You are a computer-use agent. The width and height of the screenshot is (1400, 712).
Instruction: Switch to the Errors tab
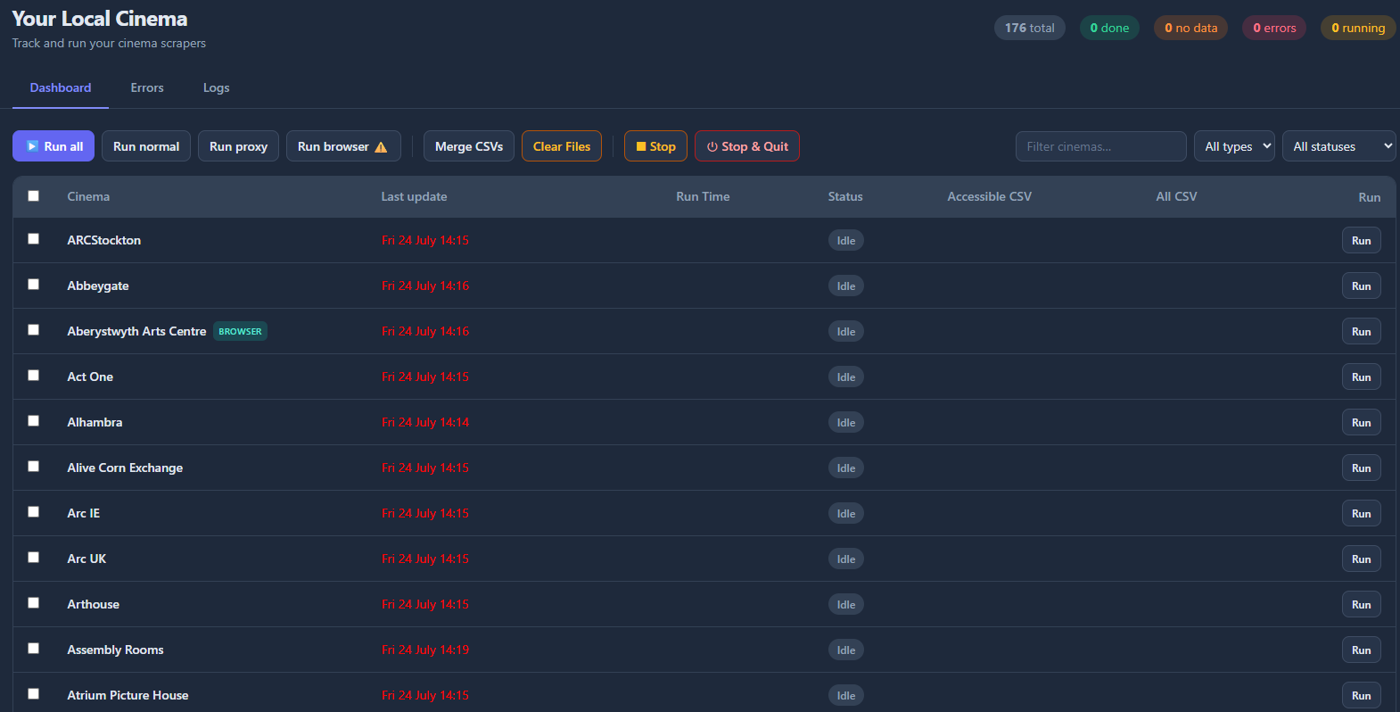tap(147, 88)
